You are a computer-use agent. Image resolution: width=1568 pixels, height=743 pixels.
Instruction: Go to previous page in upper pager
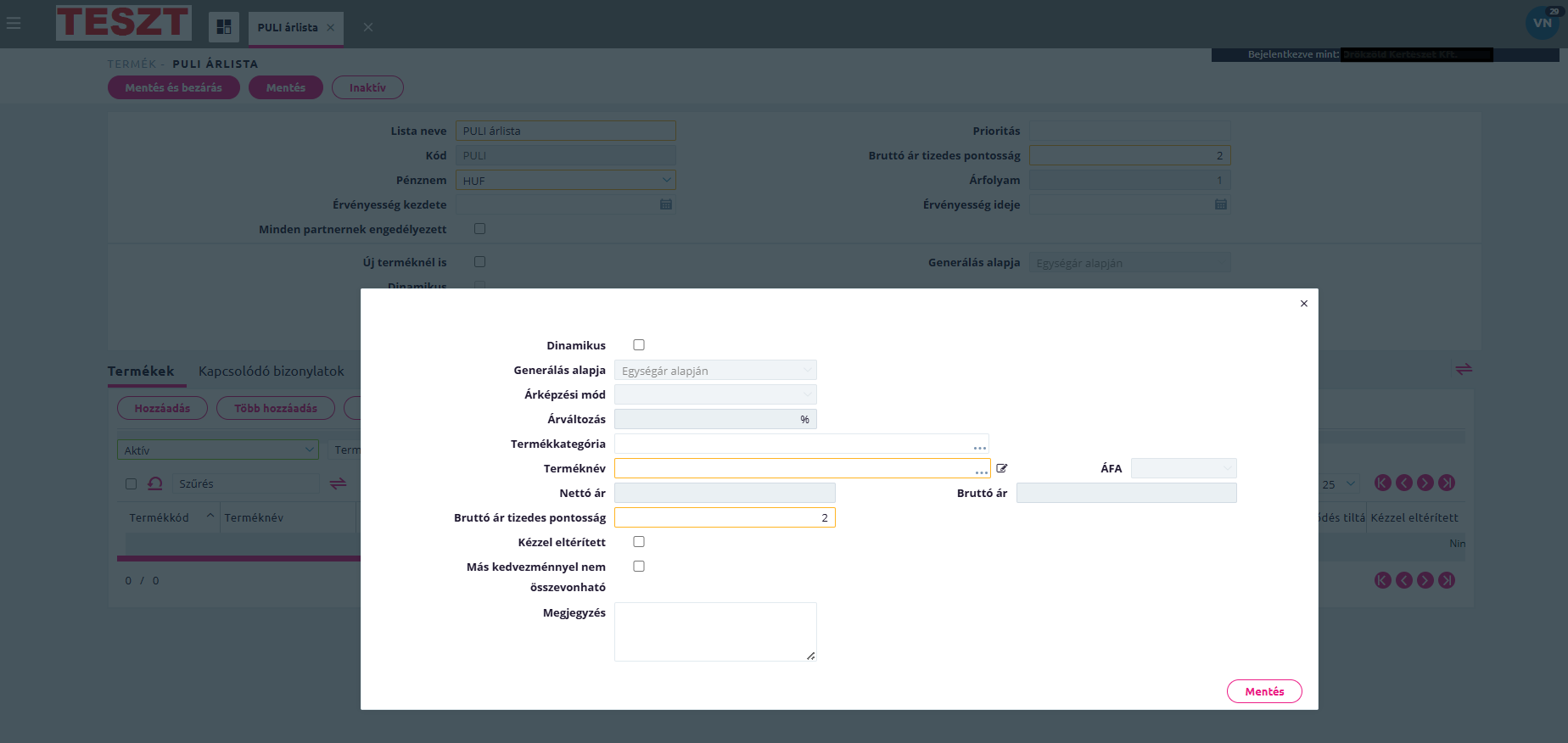pyautogui.click(x=1404, y=483)
